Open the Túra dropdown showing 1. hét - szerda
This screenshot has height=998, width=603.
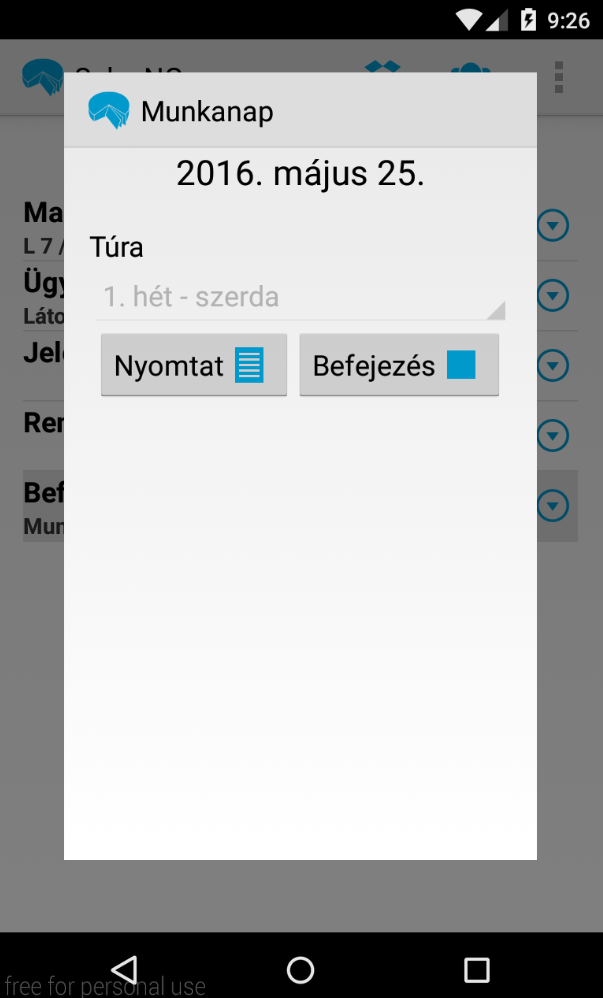point(301,298)
